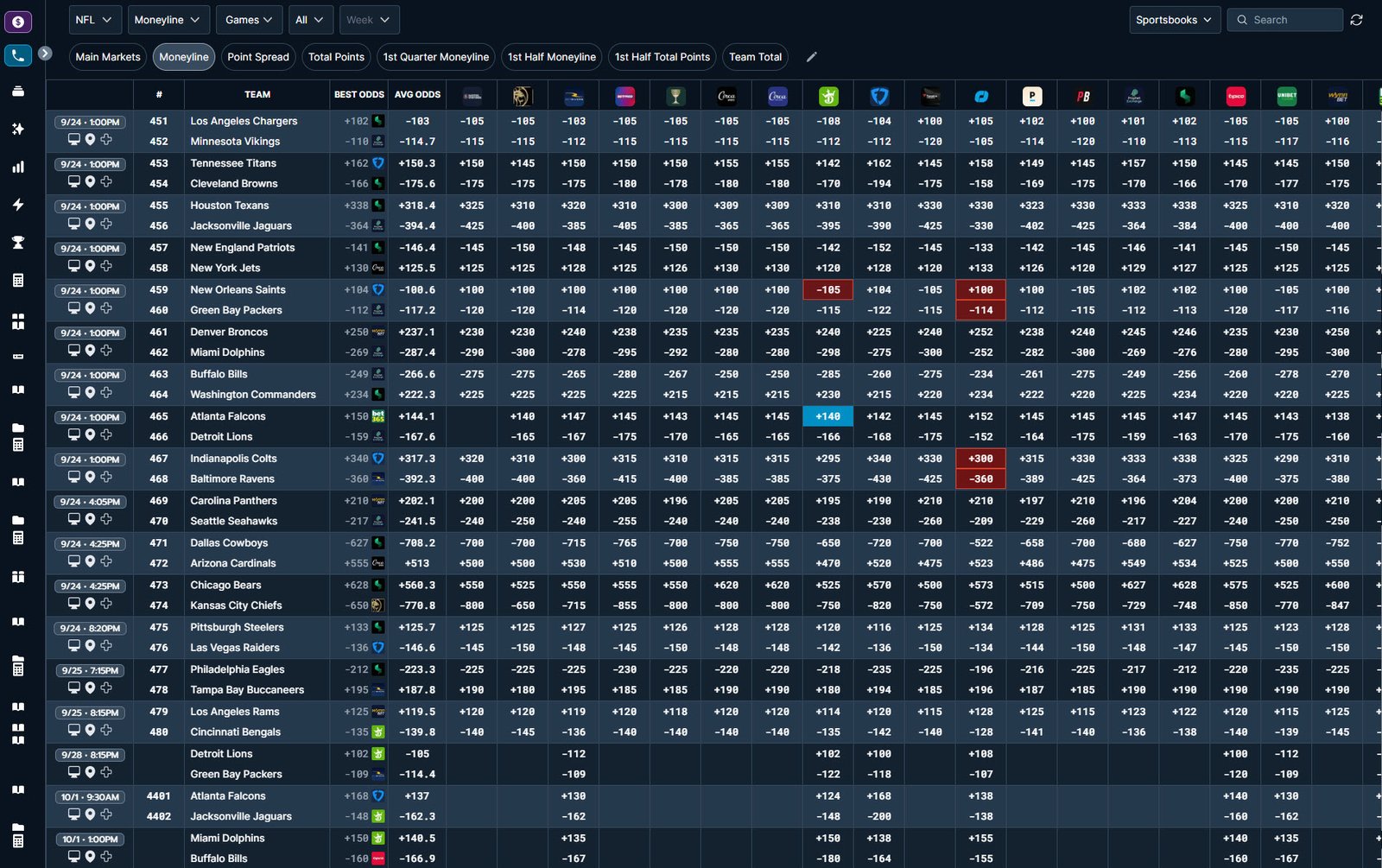Open the Moneyline market dropdown
The height and width of the screenshot is (868, 1382).
(168, 20)
